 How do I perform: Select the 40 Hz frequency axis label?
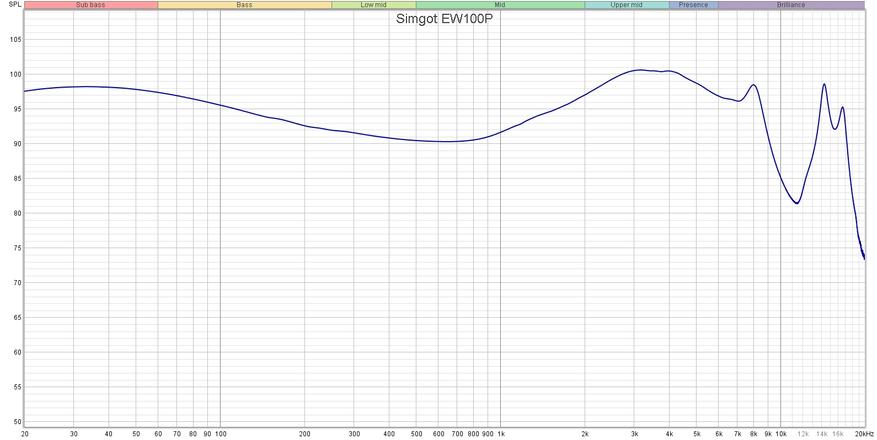pyautogui.click(x=109, y=434)
